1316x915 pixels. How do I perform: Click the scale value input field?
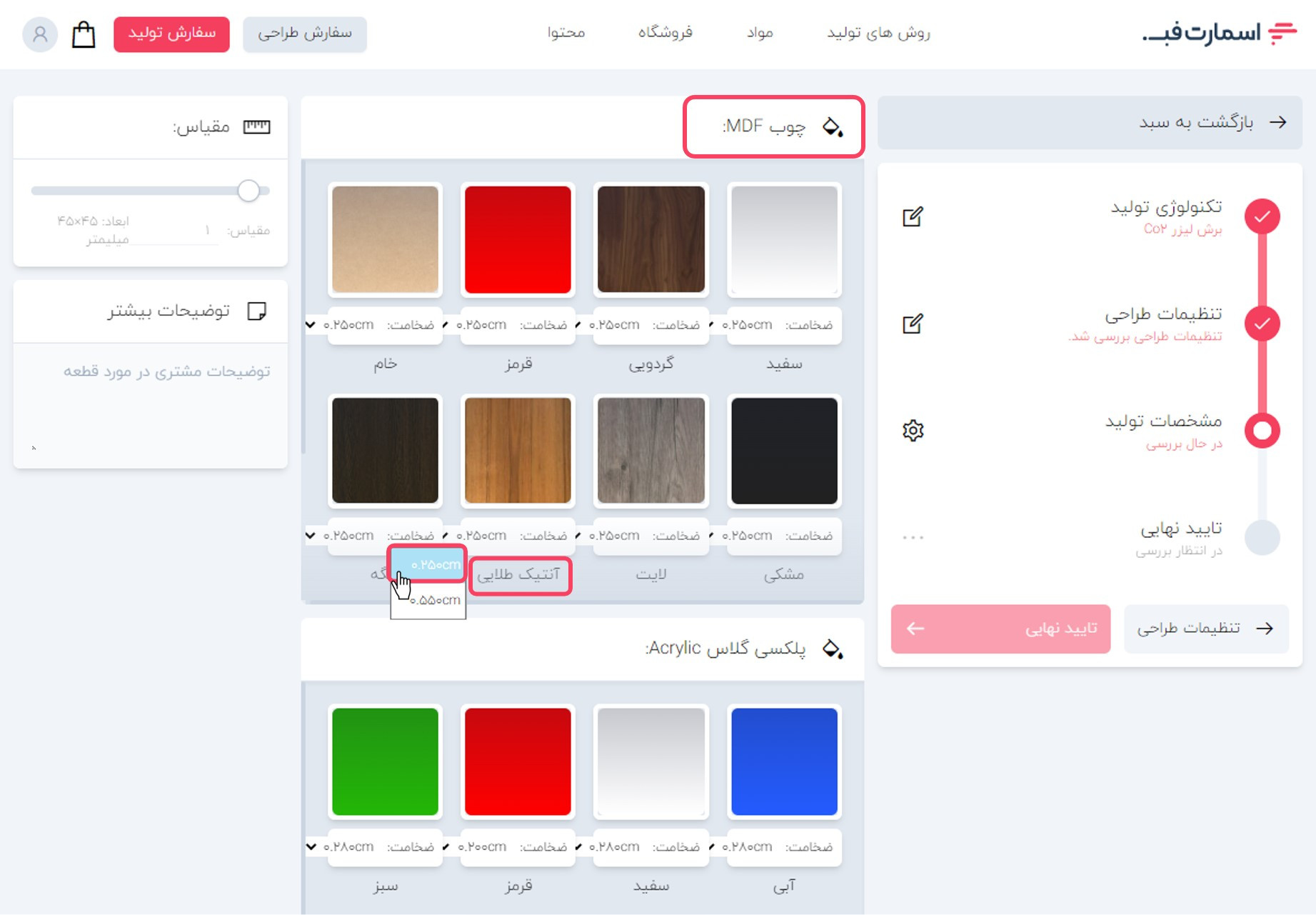point(175,231)
